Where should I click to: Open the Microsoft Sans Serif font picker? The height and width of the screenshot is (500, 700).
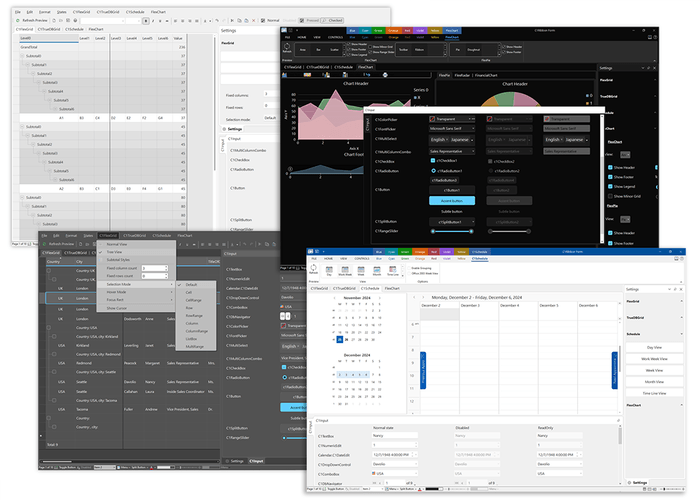(x=452, y=128)
